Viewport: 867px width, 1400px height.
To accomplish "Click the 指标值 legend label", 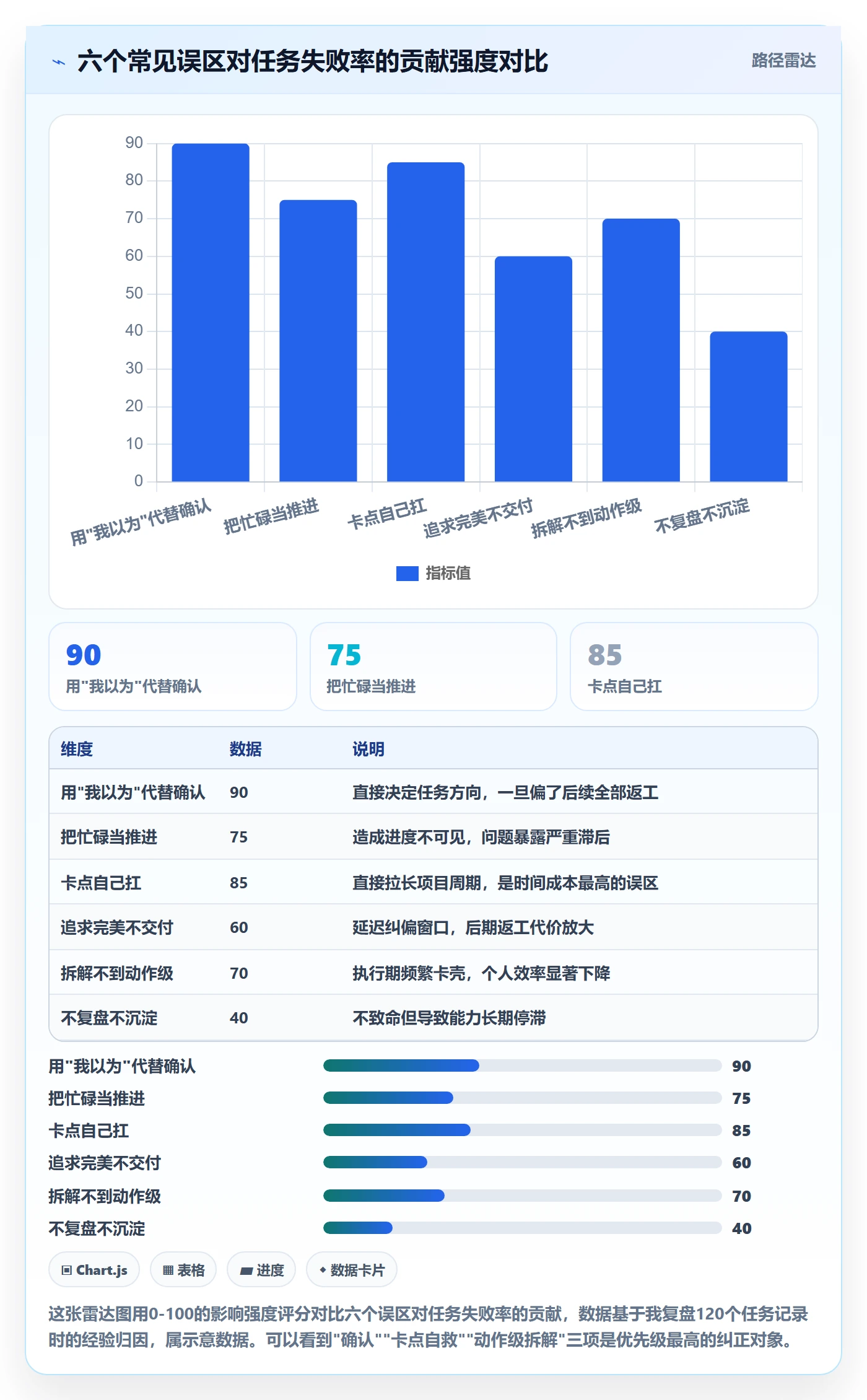I will (x=448, y=574).
